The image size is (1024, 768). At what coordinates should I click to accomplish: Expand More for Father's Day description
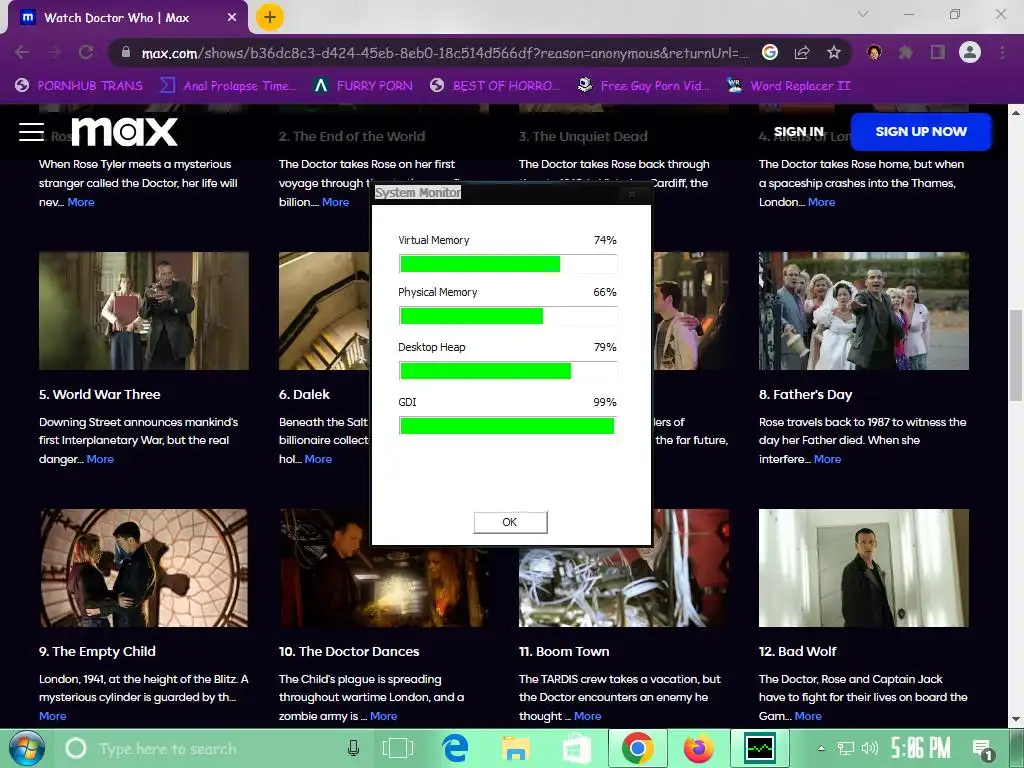827,459
